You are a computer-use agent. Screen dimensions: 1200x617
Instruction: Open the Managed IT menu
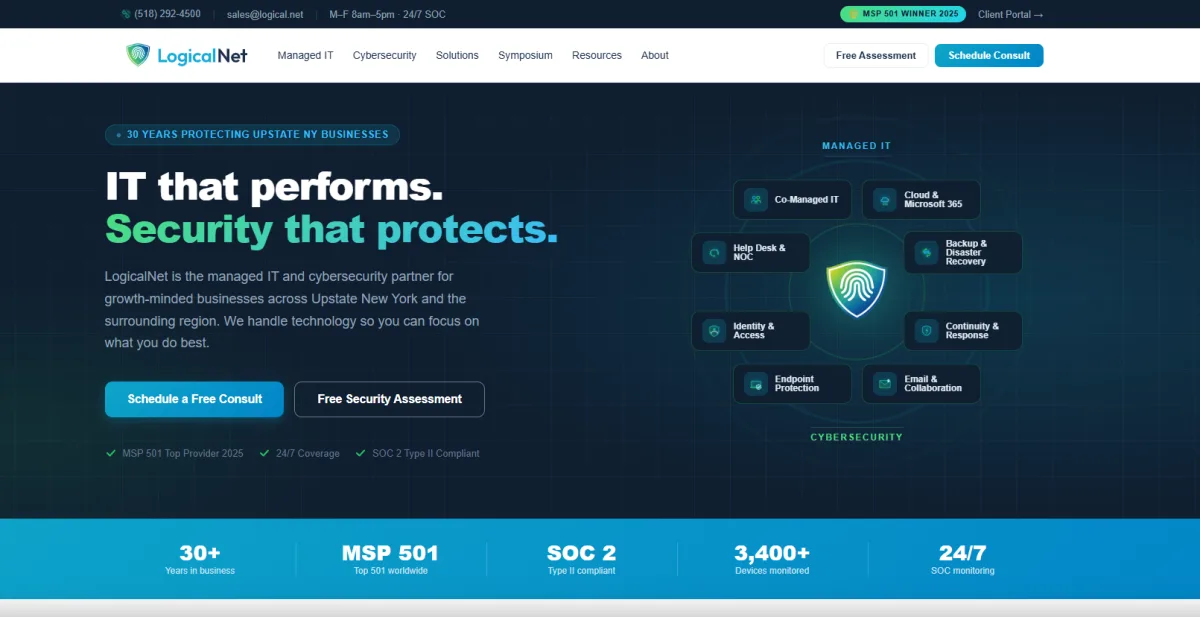305,55
